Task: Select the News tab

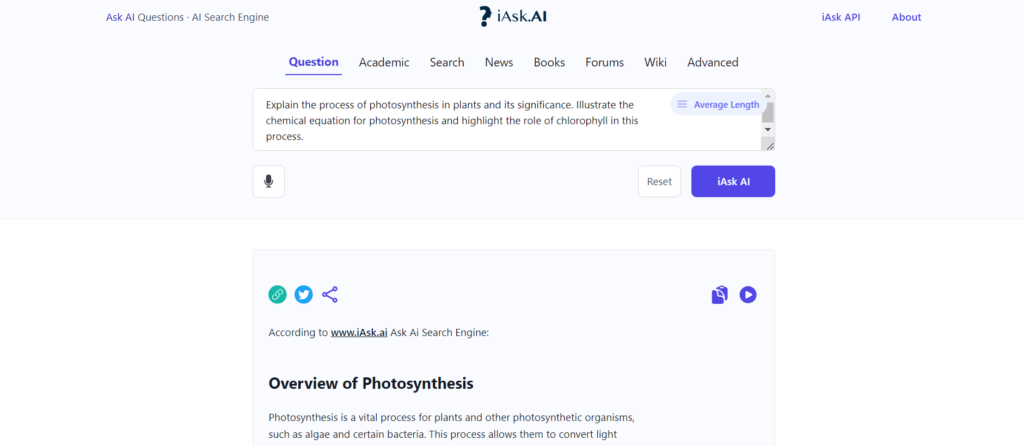Action: [499, 62]
